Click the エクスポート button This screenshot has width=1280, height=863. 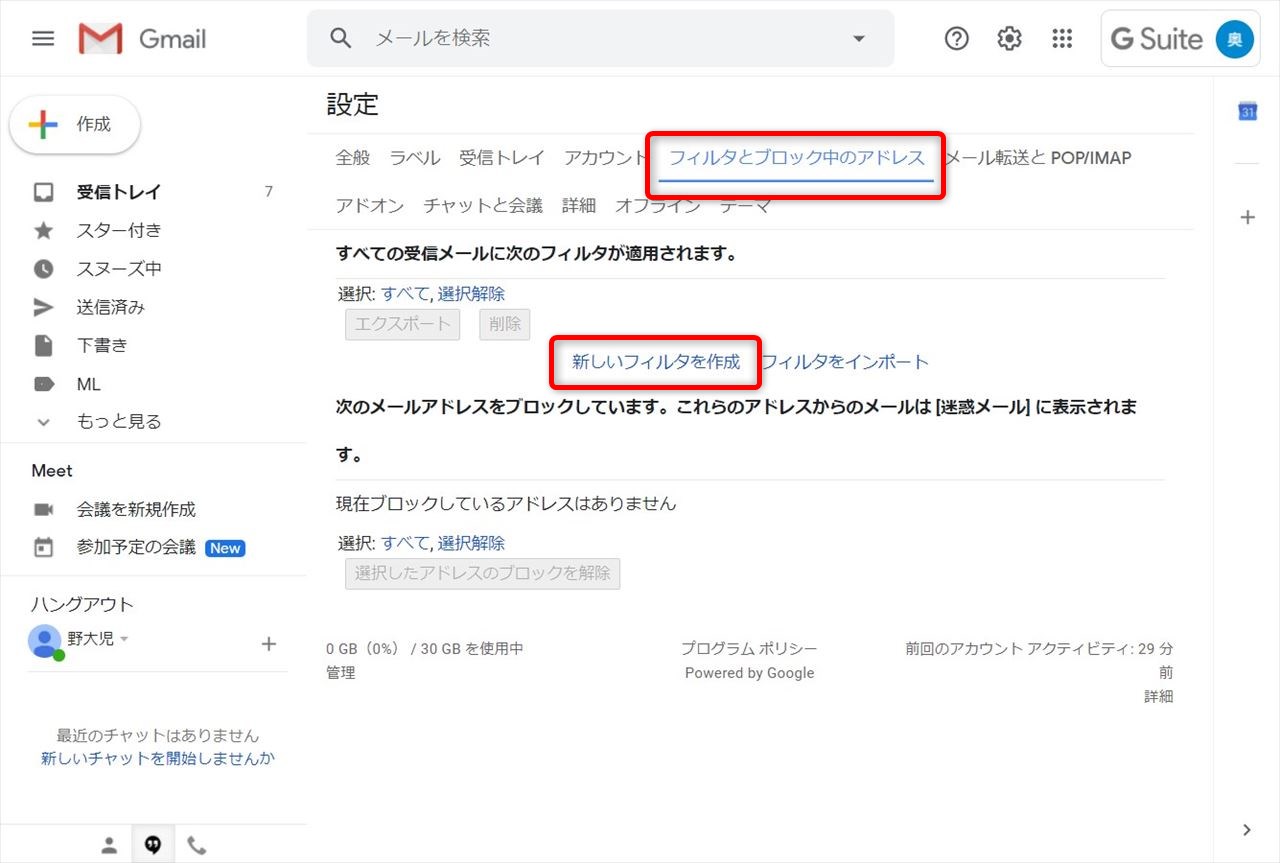click(x=403, y=324)
